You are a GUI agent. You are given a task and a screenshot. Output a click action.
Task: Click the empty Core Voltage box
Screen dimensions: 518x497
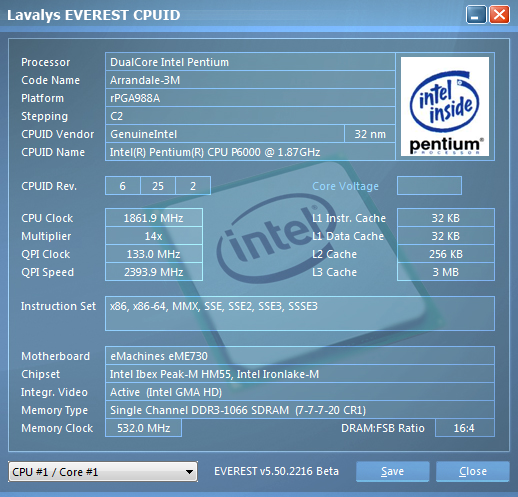pyautogui.click(x=429, y=186)
